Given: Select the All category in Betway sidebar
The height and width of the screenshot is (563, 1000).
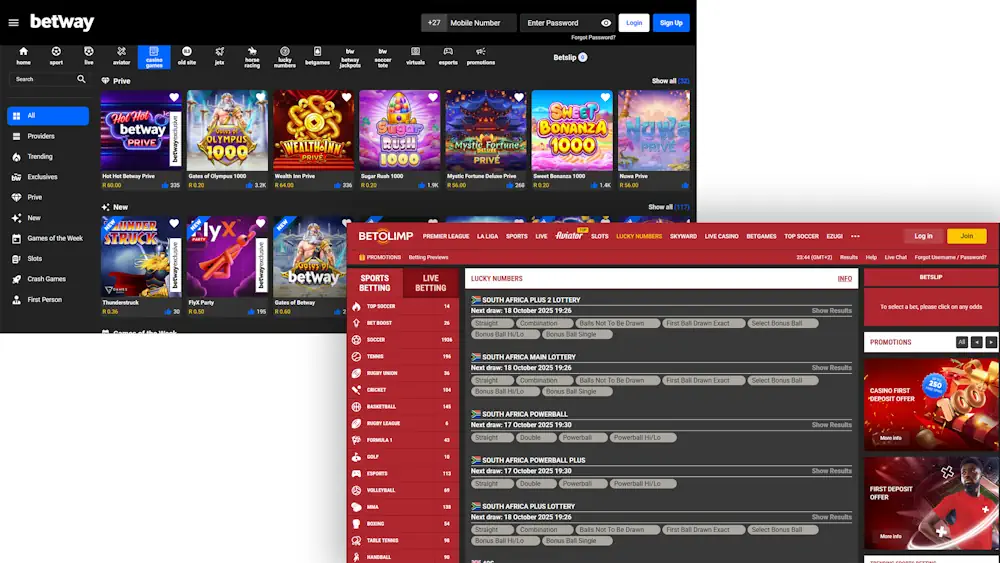Looking at the screenshot, I should tap(48, 116).
